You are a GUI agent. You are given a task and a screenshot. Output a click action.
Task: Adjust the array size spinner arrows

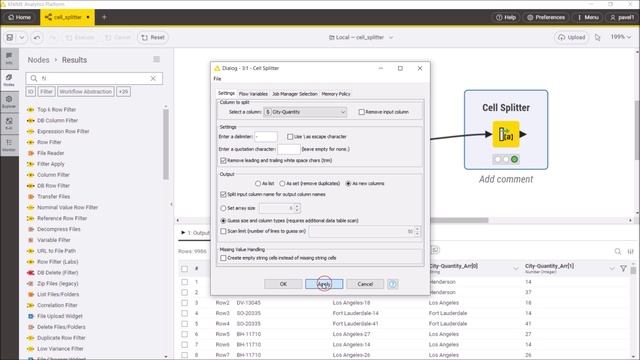coord(297,208)
